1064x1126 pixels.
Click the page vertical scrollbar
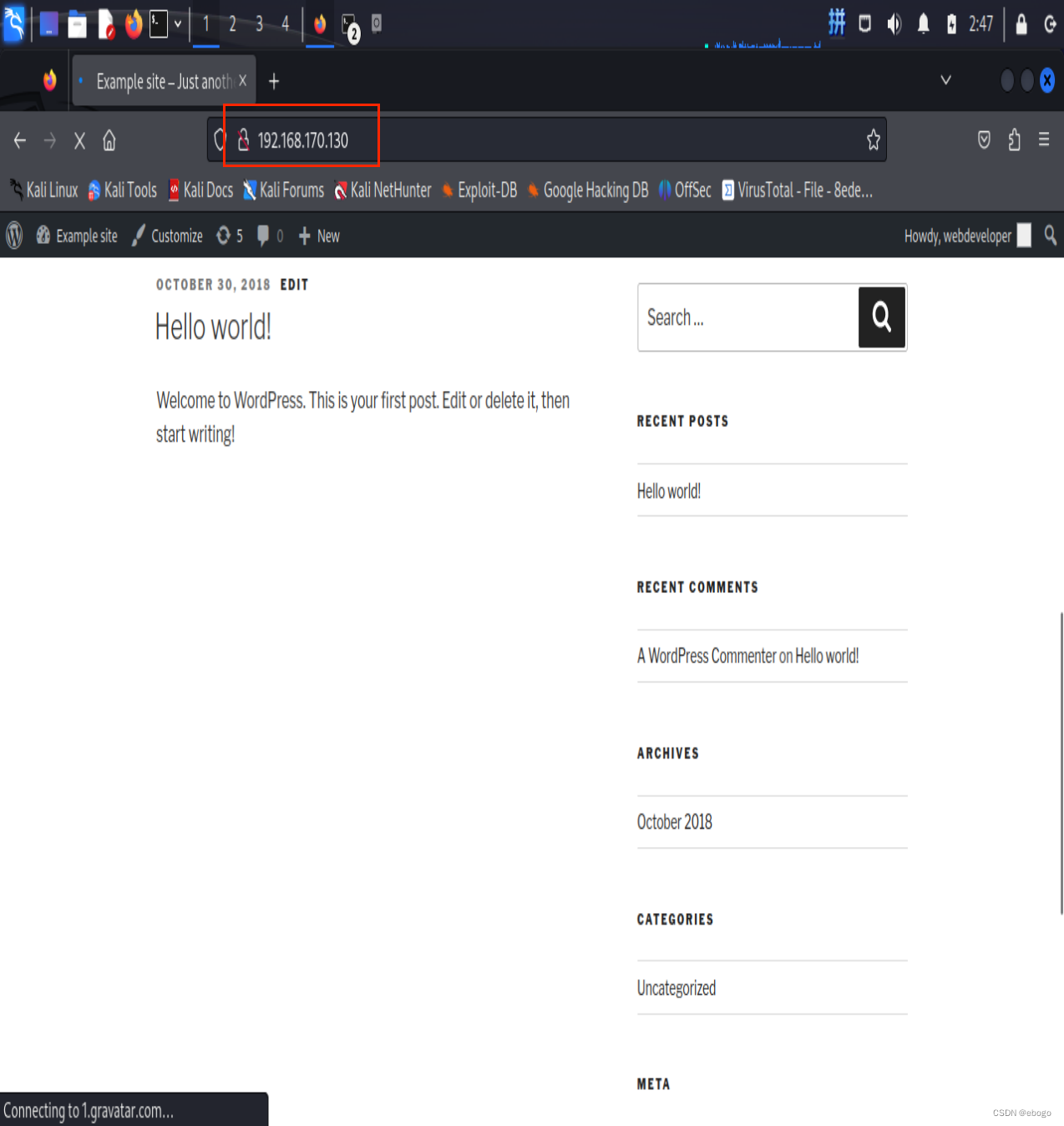coord(1061,763)
